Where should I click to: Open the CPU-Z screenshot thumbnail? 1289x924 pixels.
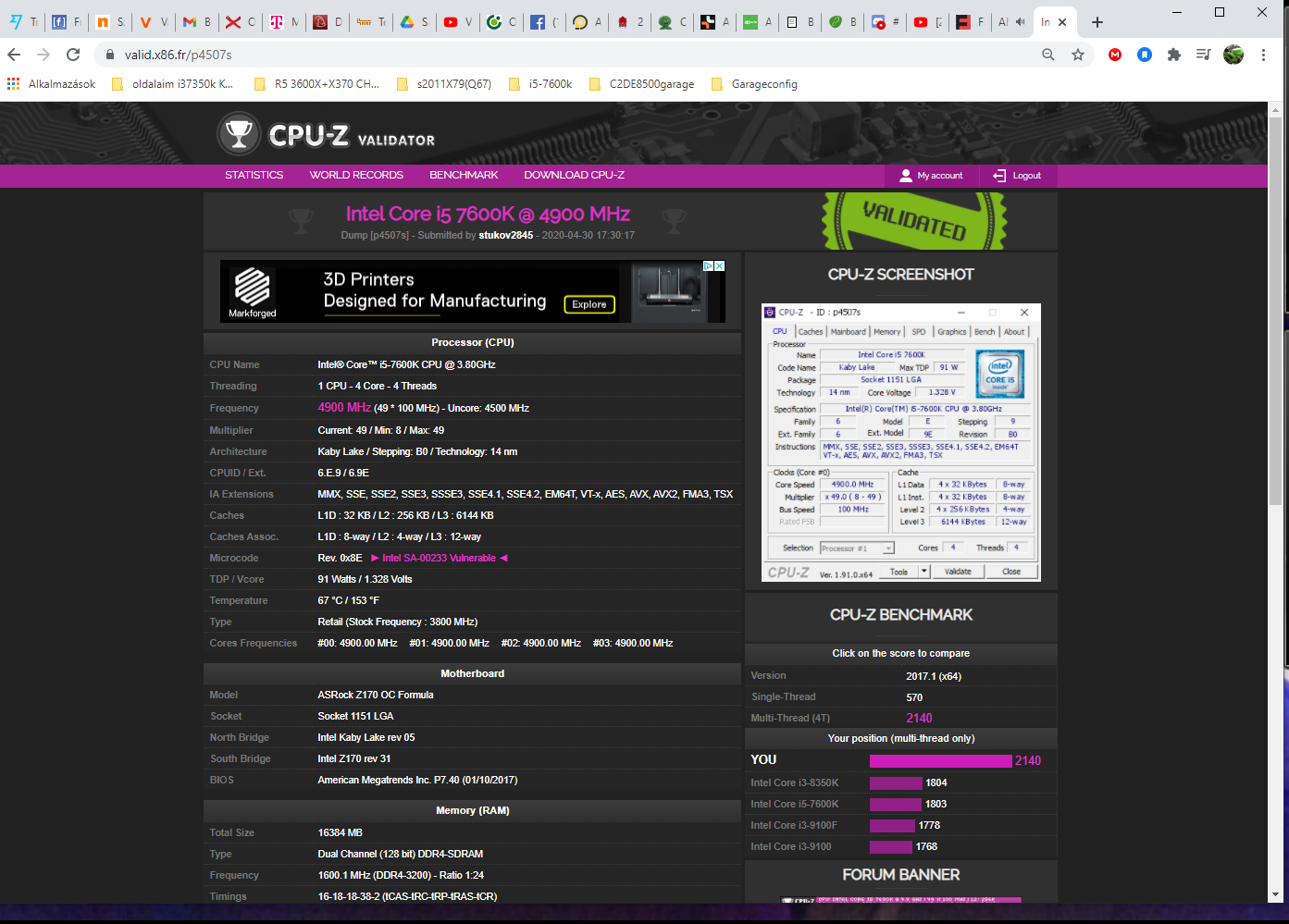coord(901,443)
